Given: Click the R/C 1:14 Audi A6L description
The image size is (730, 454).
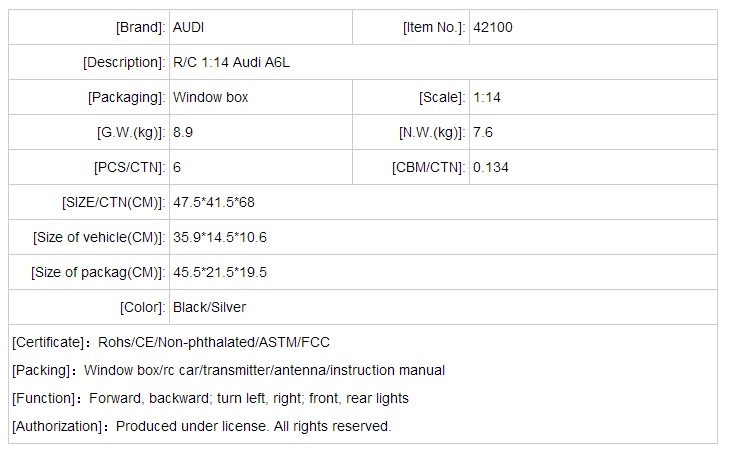Looking at the screenshot, I should pyautogui.click(x=232, y=62).
